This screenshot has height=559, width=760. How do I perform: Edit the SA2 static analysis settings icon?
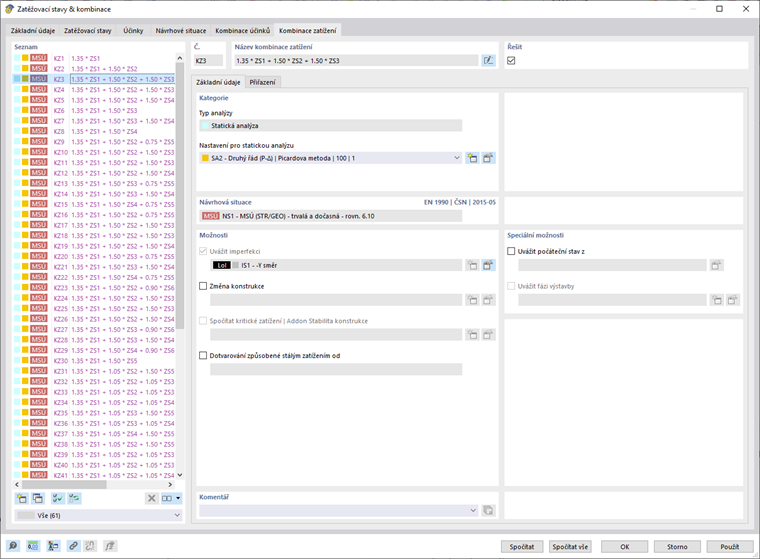click(488, 158)
